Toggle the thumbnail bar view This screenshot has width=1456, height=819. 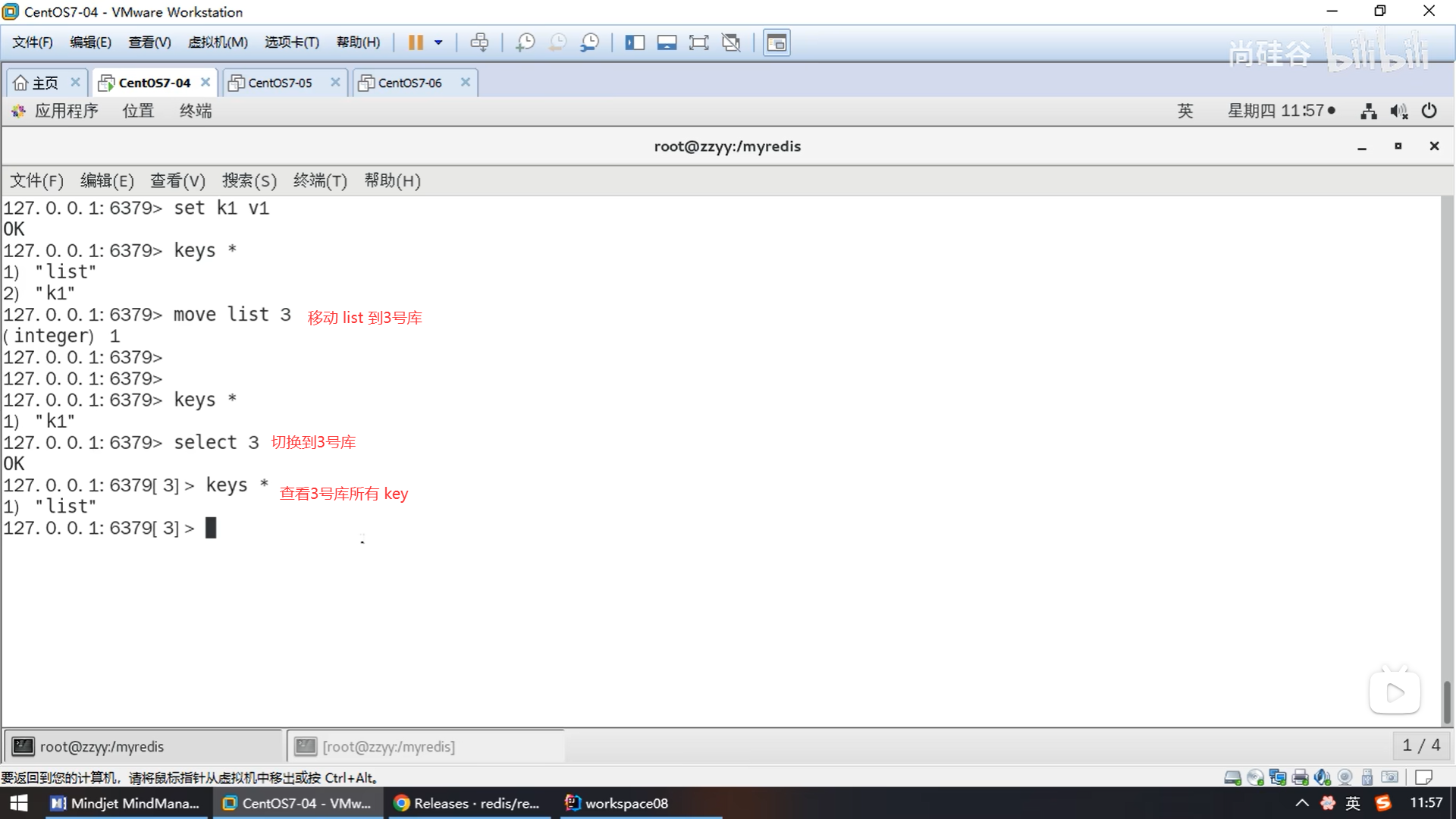pos(667,42)
